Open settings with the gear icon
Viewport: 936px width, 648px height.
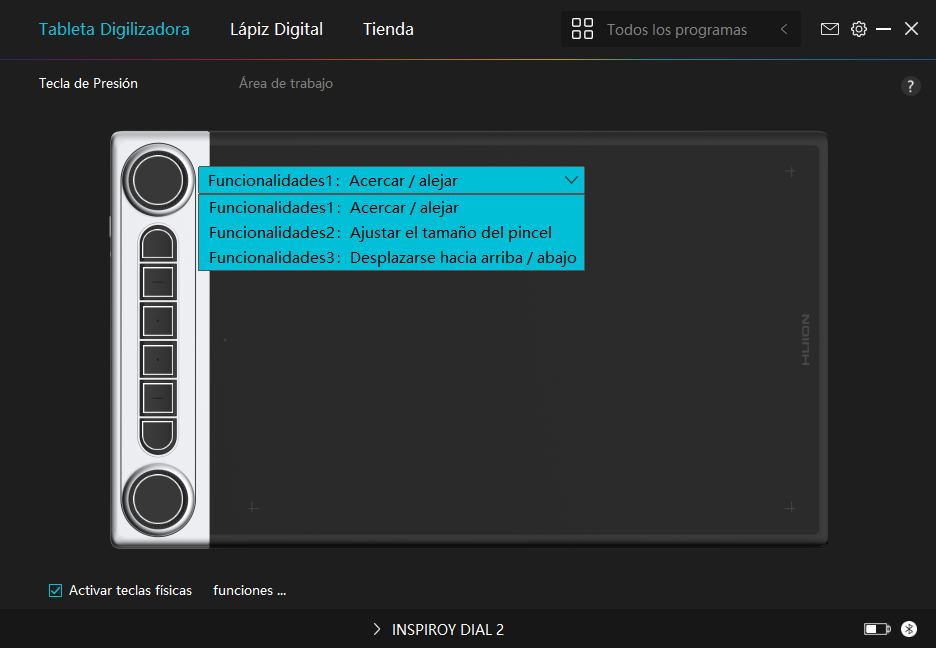tap(858, 29)
